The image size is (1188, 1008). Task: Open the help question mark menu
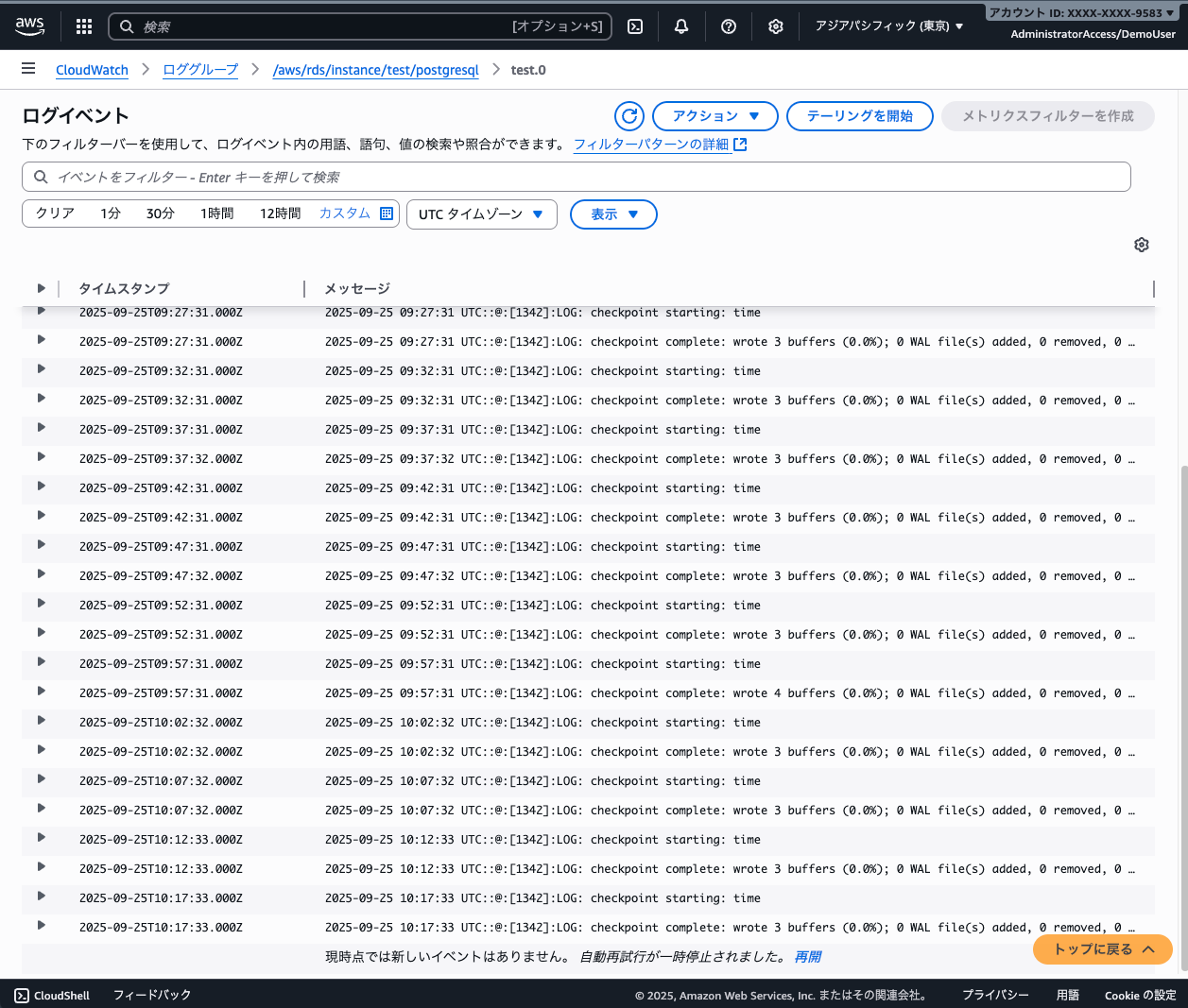(x=729, y=26)
